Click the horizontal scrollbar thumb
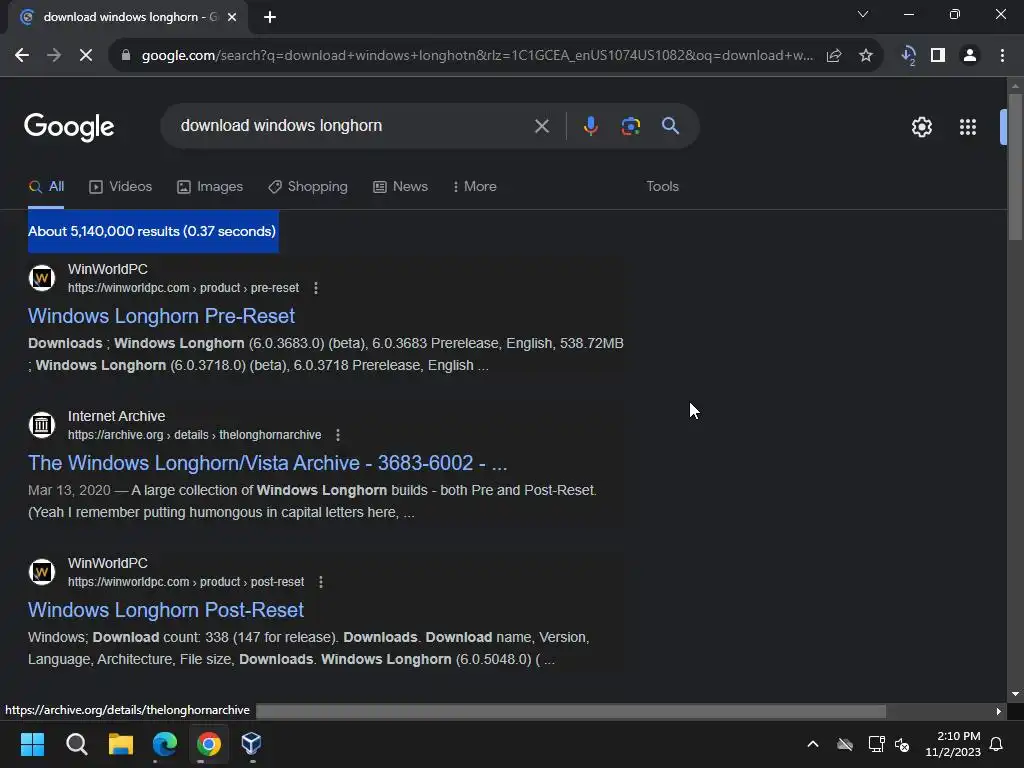 (x=571, y=711)
